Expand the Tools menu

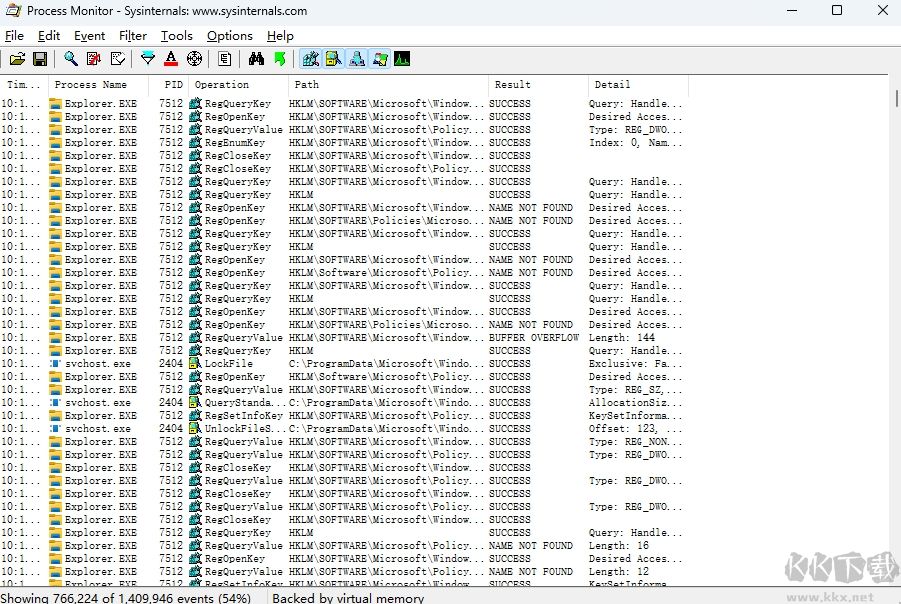[x=176, y=36]
